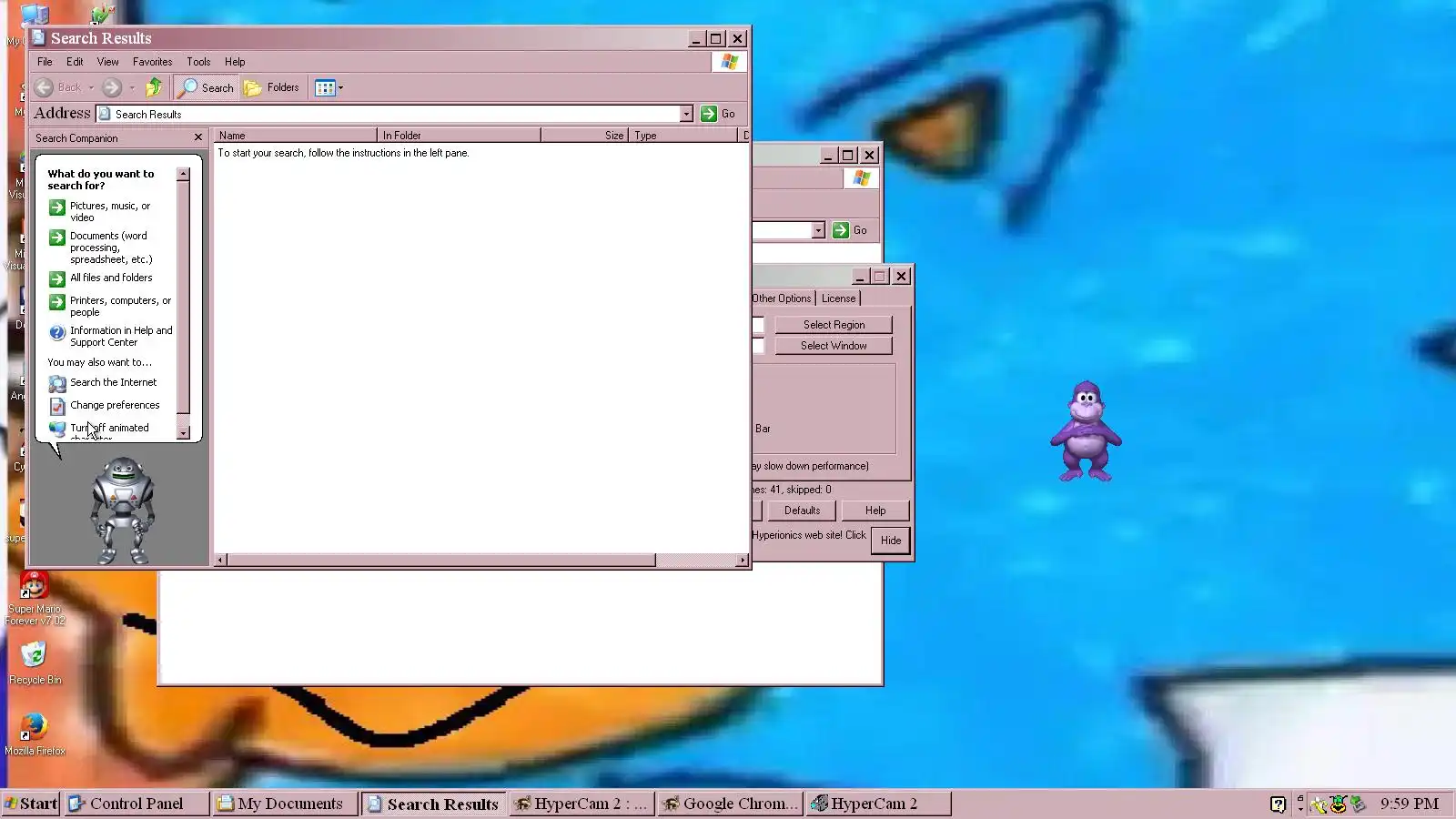
Task: Open Super Mario Forever desktop shortcut
Action: [35, 598]
